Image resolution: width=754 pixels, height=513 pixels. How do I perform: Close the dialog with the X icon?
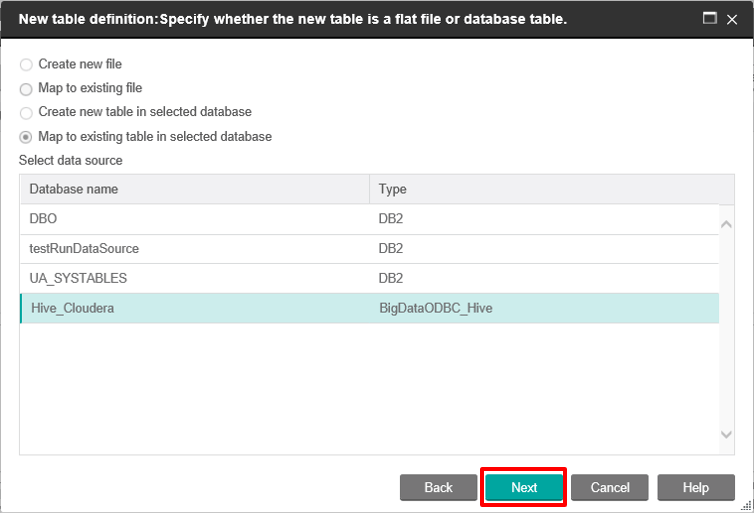click(x=732, y=19)
